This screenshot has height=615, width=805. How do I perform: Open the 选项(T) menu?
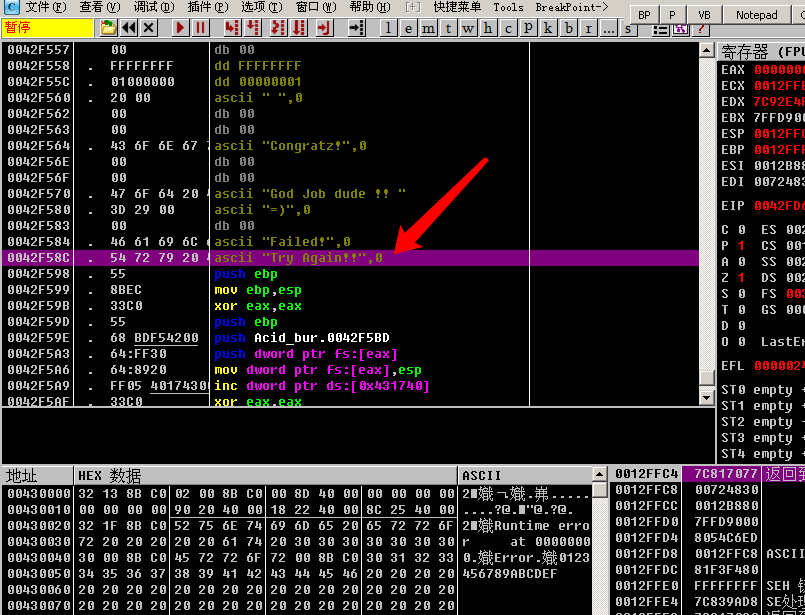tap(262, 7)
